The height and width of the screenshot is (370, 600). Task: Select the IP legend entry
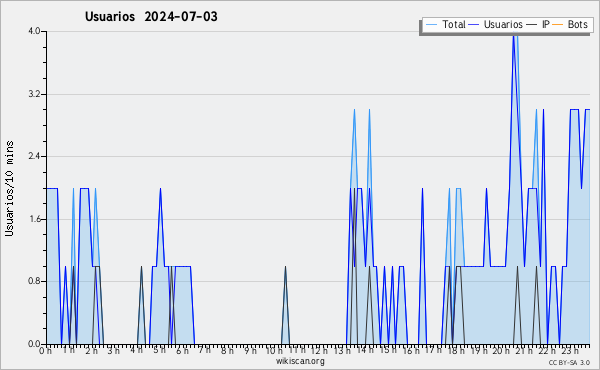point(538,25)
